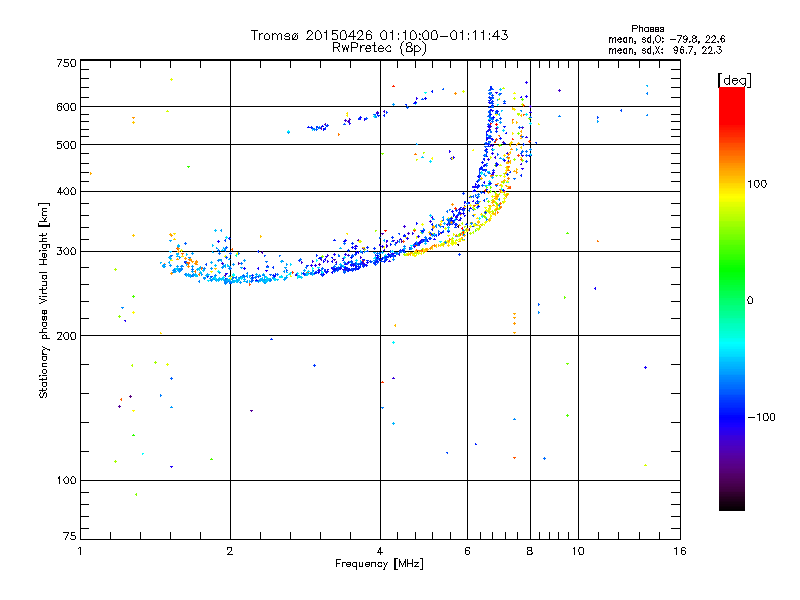Screen dimensions: 800x600
Task: Click the y-axis '100' tick label
Action: [66, 480]
